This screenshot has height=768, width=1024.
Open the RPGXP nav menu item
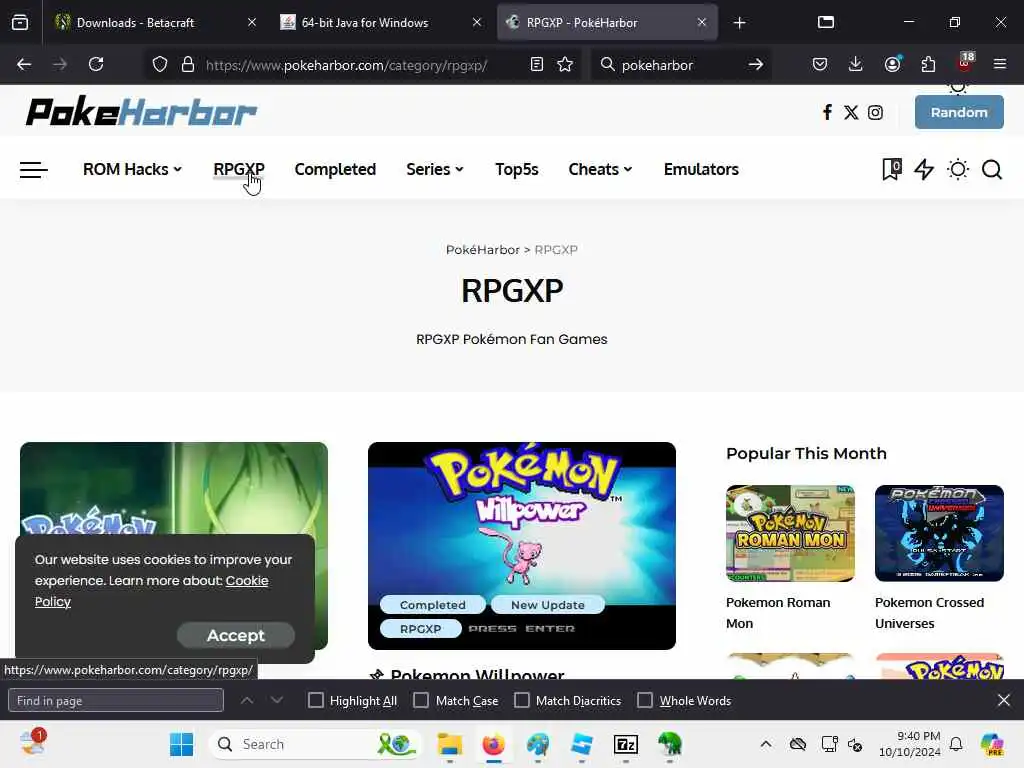coord(239,169)
